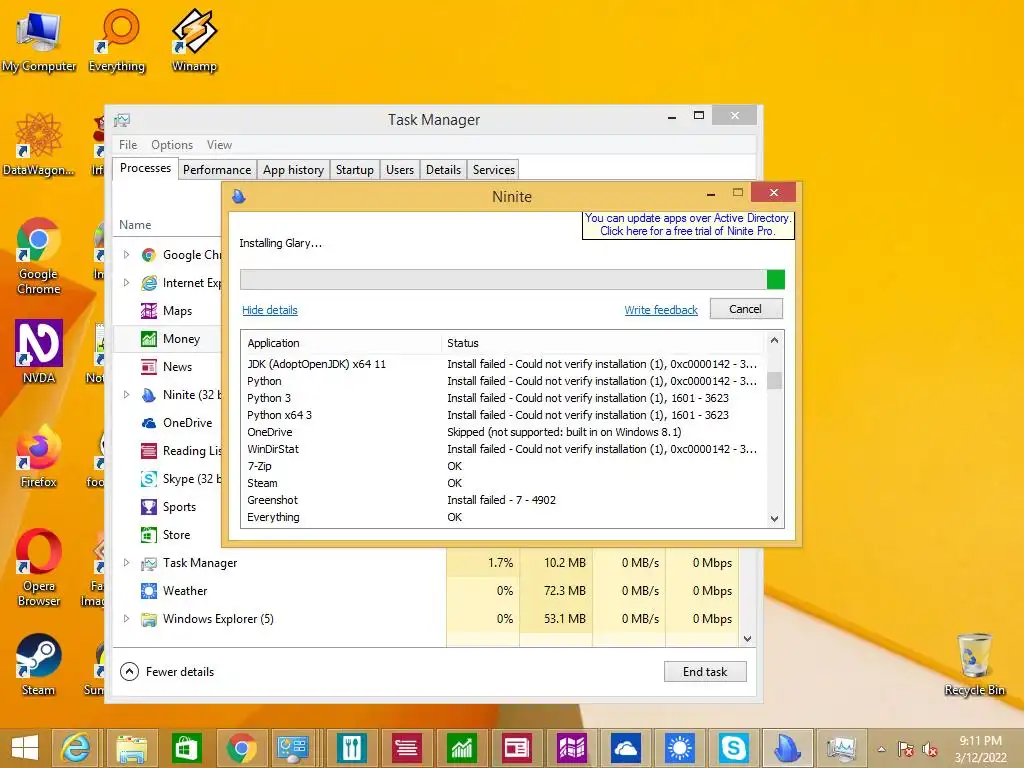Switch to Ninite on the taskbar
The width and height of the screenshot is (1024, 768).
click(x=788, y=748)
